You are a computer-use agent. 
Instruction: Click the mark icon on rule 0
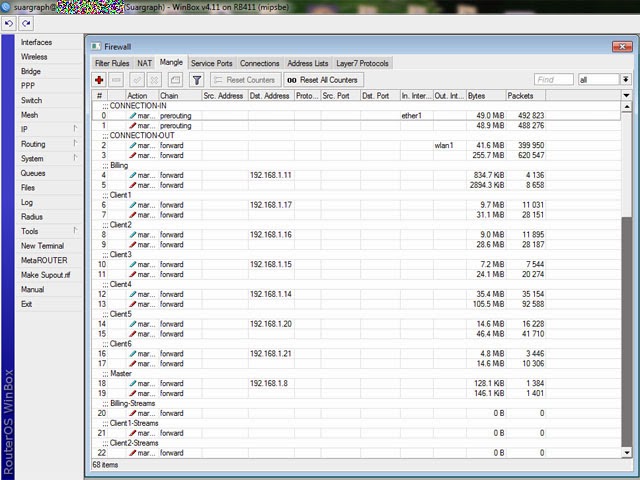click(x=133, y=116)
